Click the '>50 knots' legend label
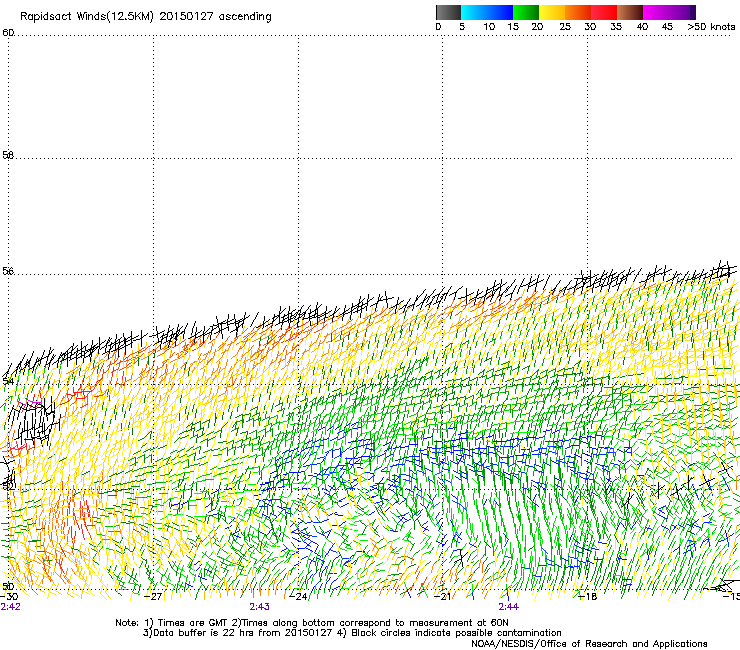 pyautogui.click(x=711, y=27)
